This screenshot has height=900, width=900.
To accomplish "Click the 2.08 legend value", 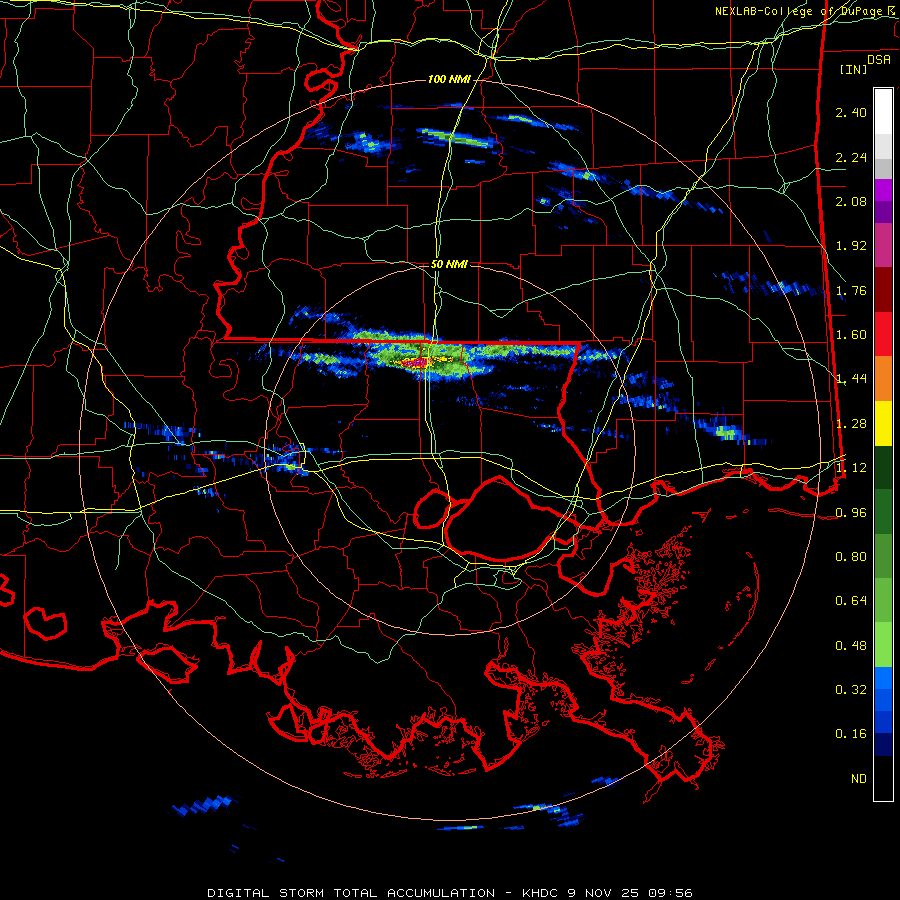I will [x=851, y=201].
